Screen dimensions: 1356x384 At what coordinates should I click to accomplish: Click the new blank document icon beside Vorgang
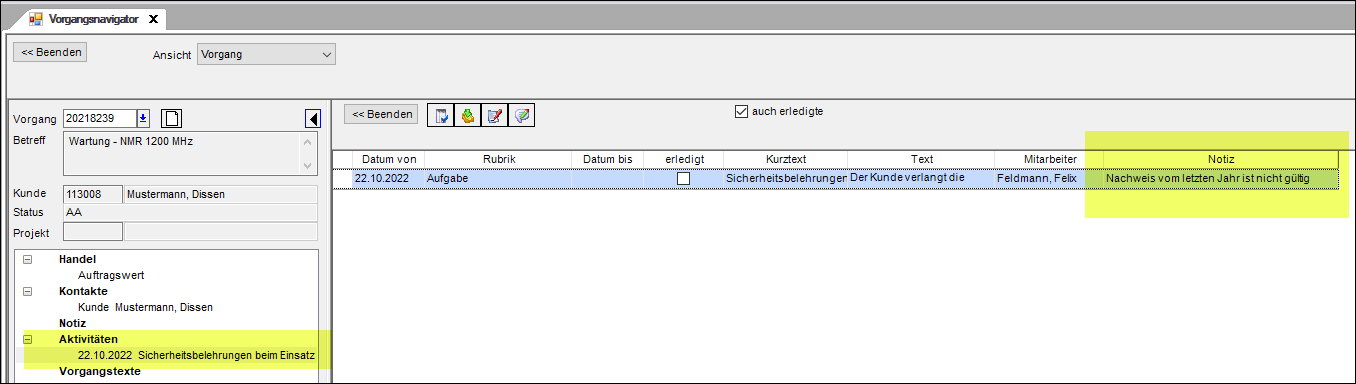(171, 119)
